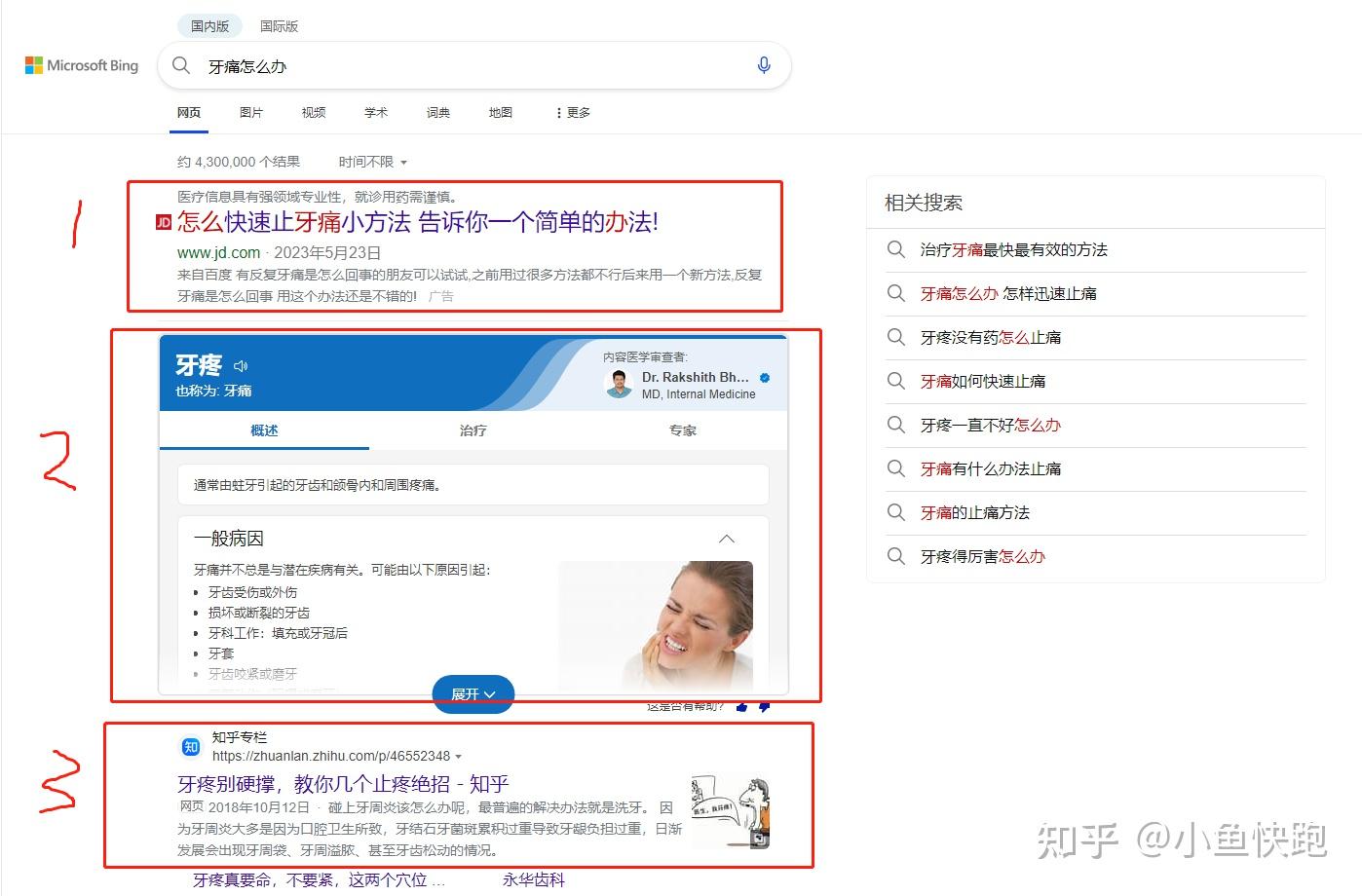Click the JD favicon beside the ad result

click(164, 223)
